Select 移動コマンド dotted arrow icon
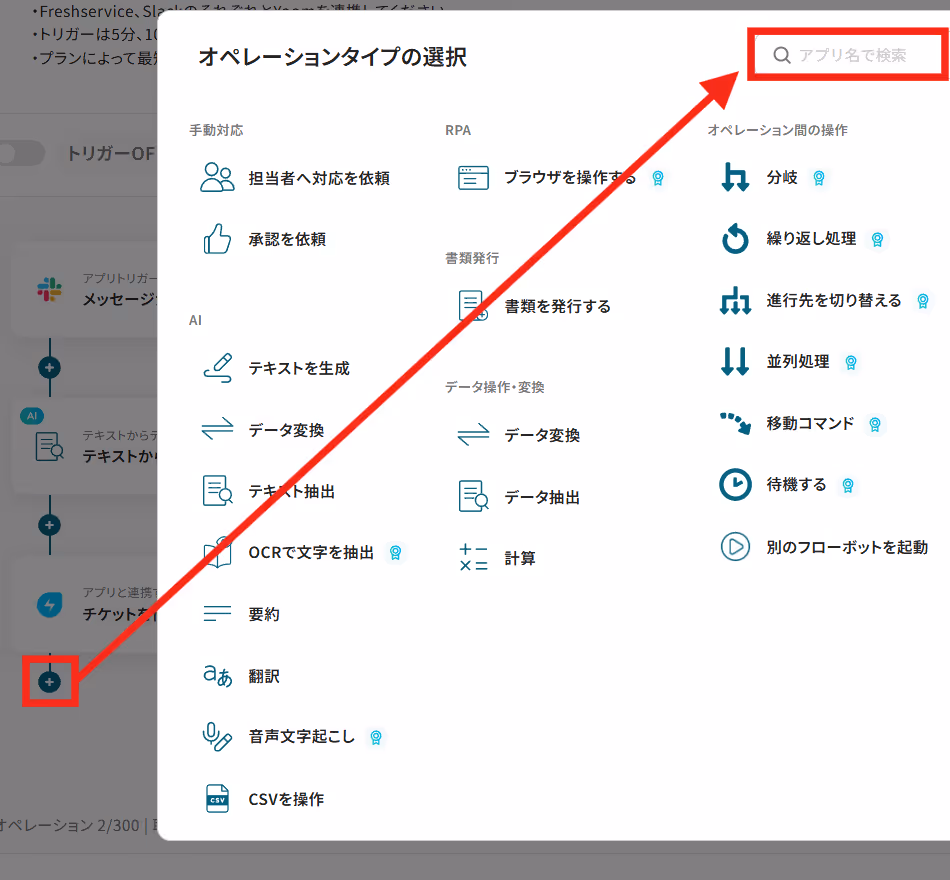Screen dimensions: 950x880 point(735,423)
